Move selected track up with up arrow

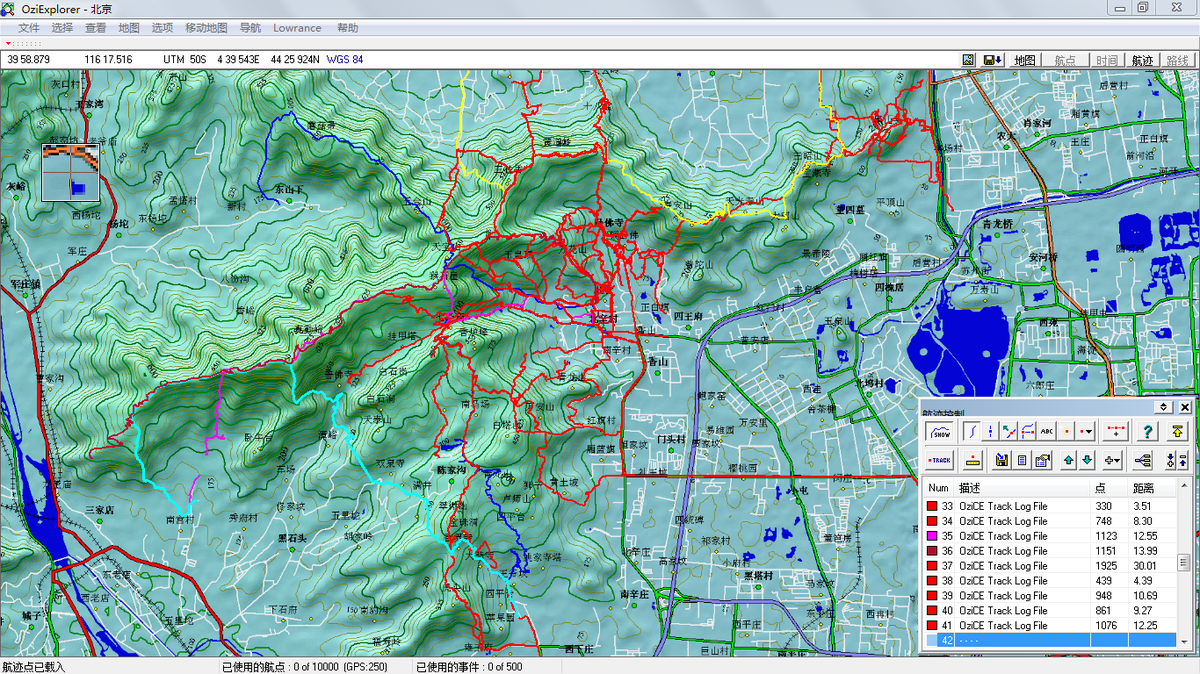pyautogui.click(x=1068, y=460)
